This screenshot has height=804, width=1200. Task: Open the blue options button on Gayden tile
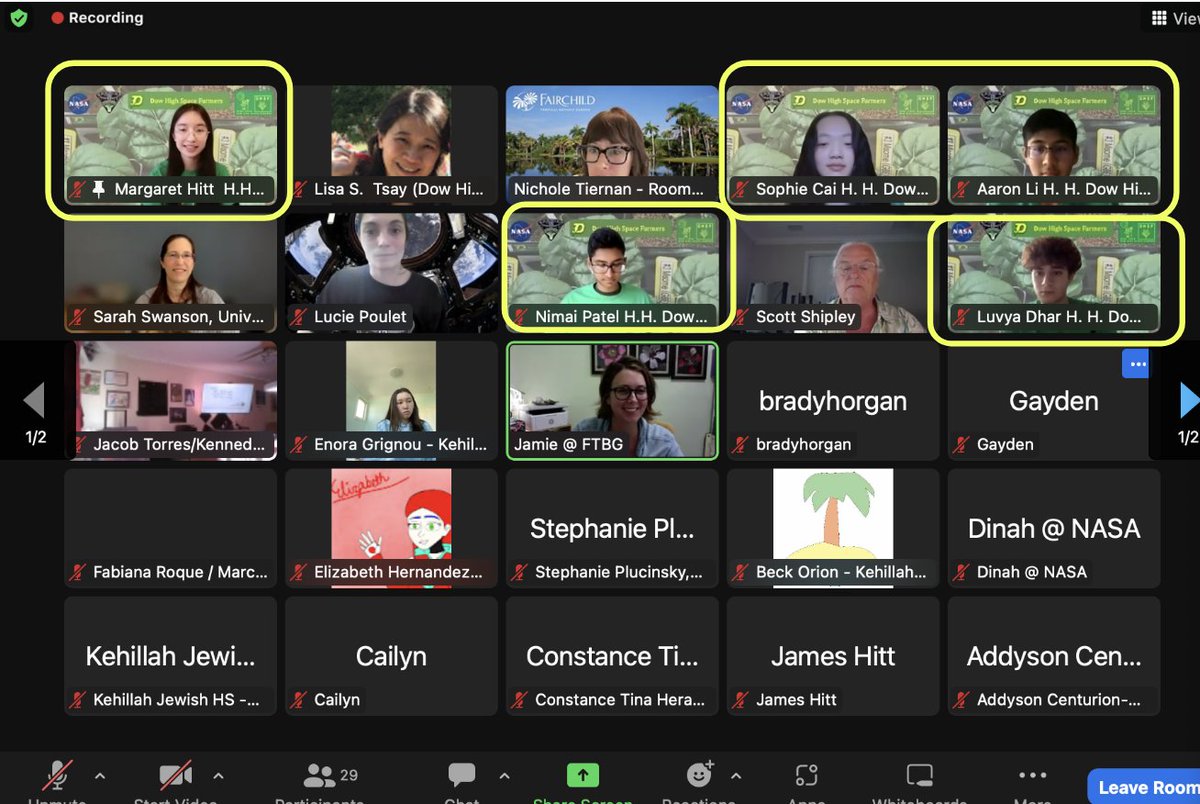(x=1136, y=364)
